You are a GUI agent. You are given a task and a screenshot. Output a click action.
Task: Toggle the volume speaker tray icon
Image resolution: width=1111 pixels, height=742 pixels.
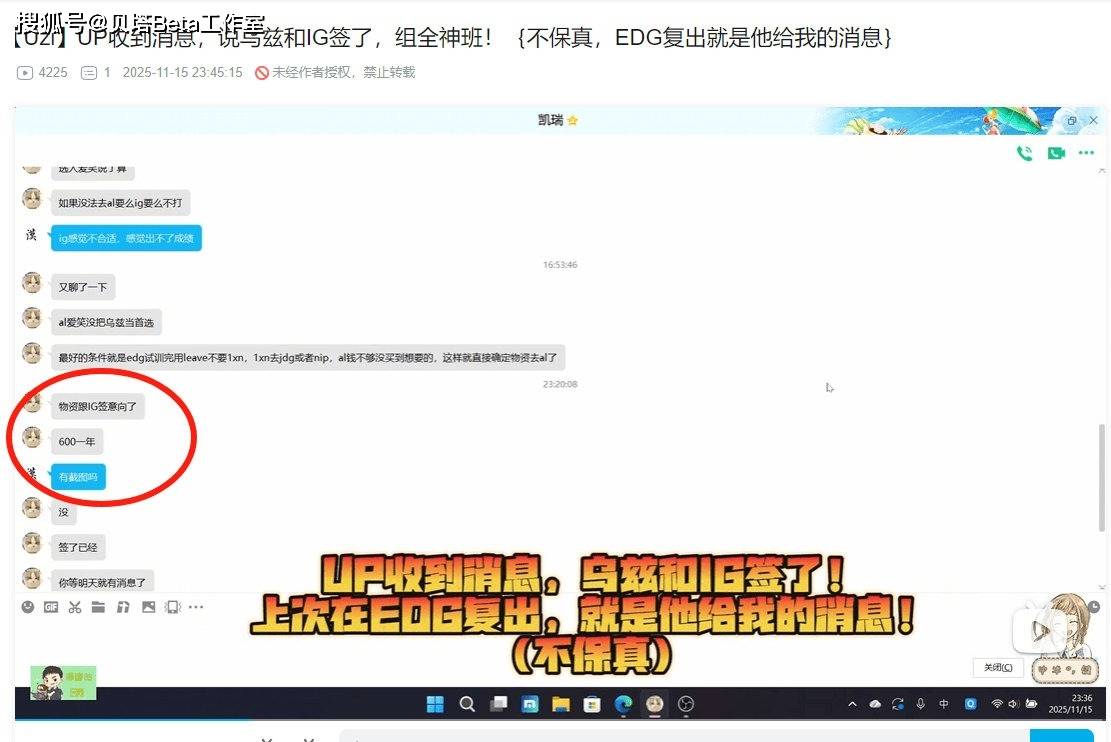click(x=1014, y=704)
